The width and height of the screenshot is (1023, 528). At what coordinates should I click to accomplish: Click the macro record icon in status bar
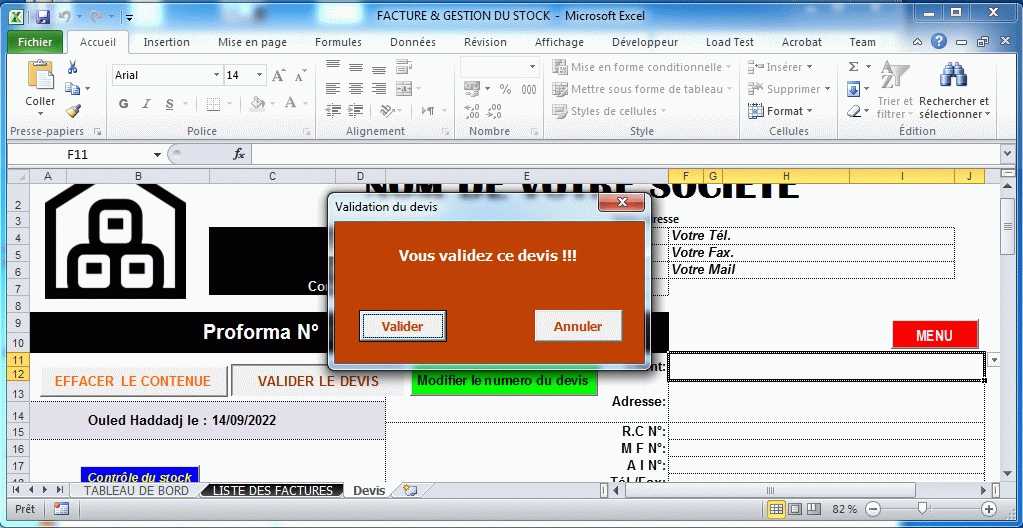(x=61, y=509)
